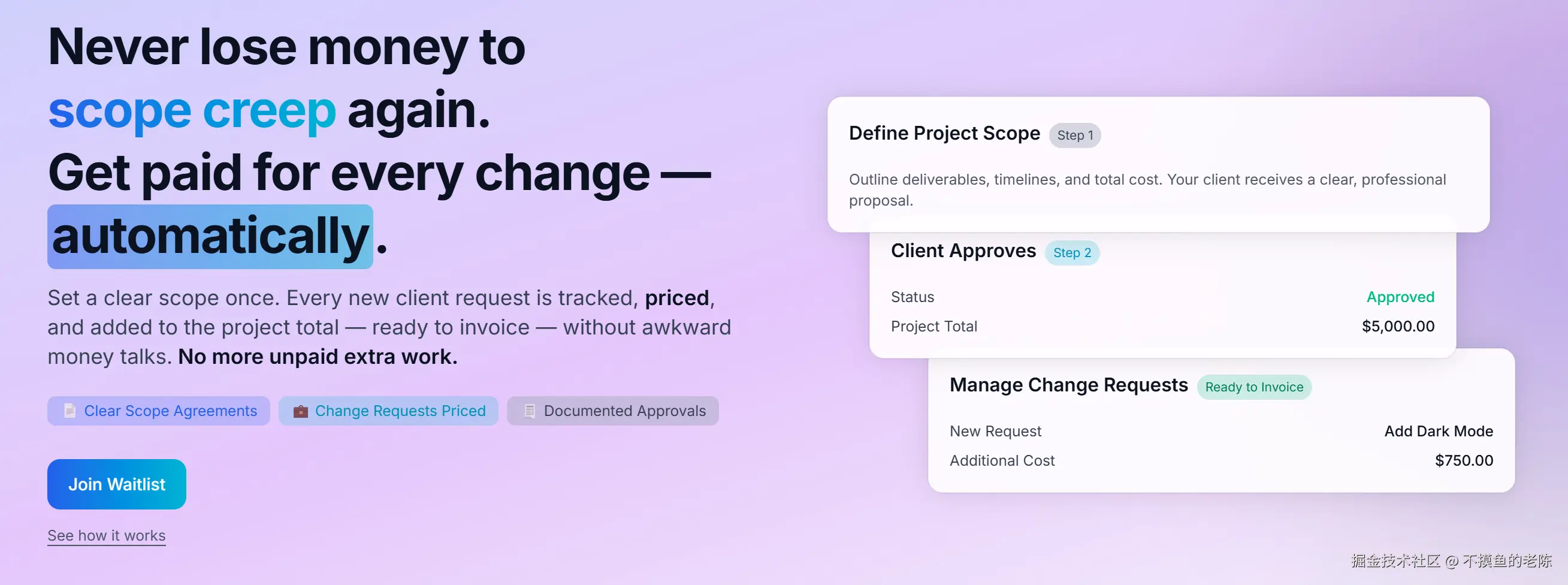
Task: Click the Ready to Invoice badge
Action: [x=1254, y=387]
